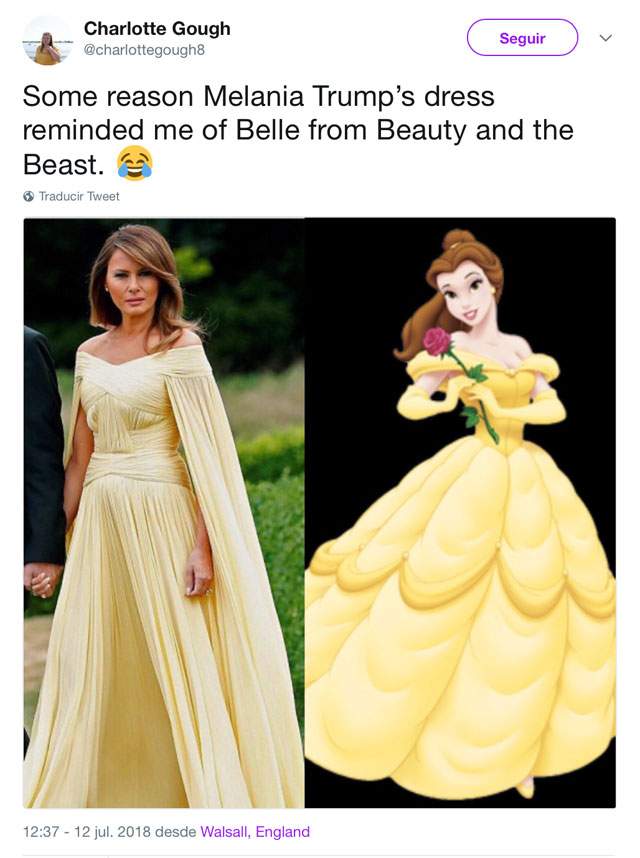Open the right cartoon Belle image

click(460, 513)
